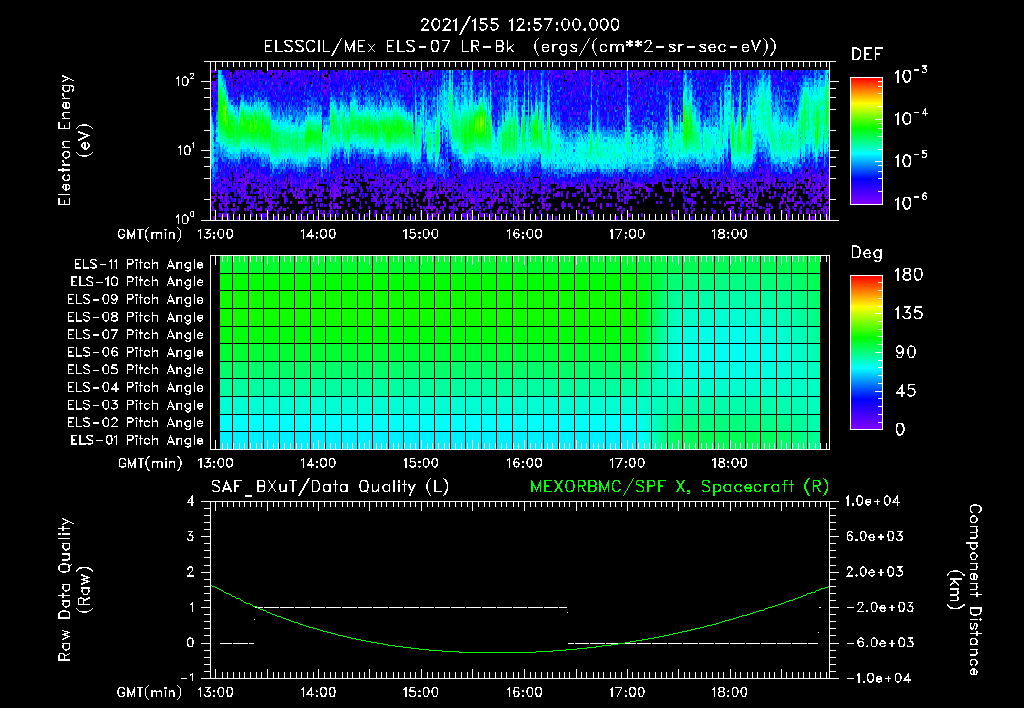The width and height of the screenshot is (1024, 708).
Task: Select the SAF_BXuT/Data Quality (L) label
Action: point(329,486)
